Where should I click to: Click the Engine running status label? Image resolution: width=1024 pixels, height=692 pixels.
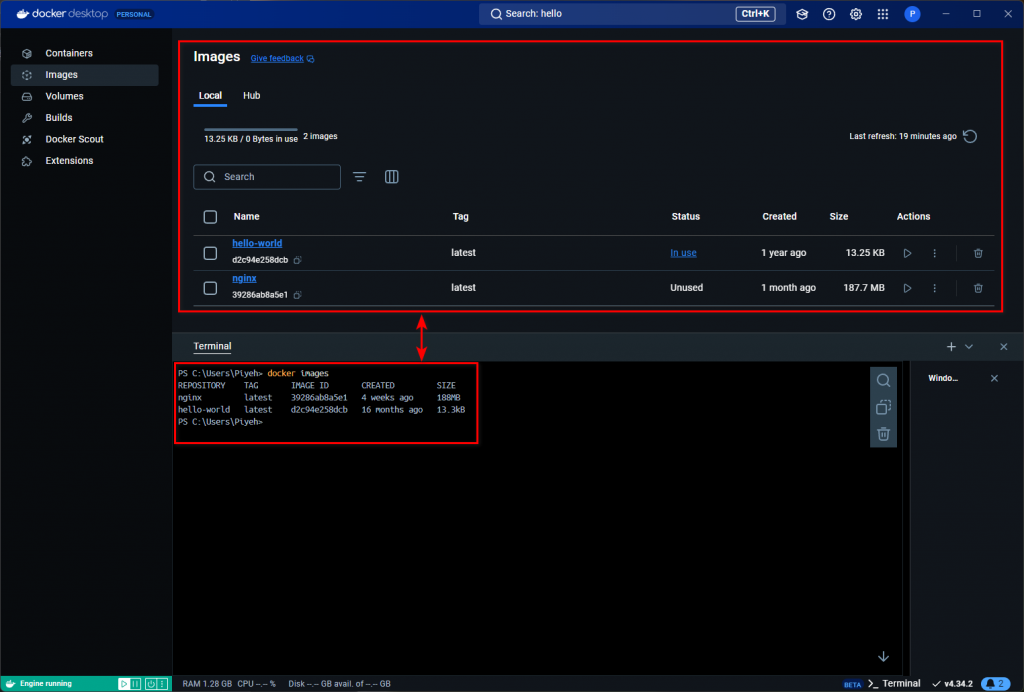46,684
